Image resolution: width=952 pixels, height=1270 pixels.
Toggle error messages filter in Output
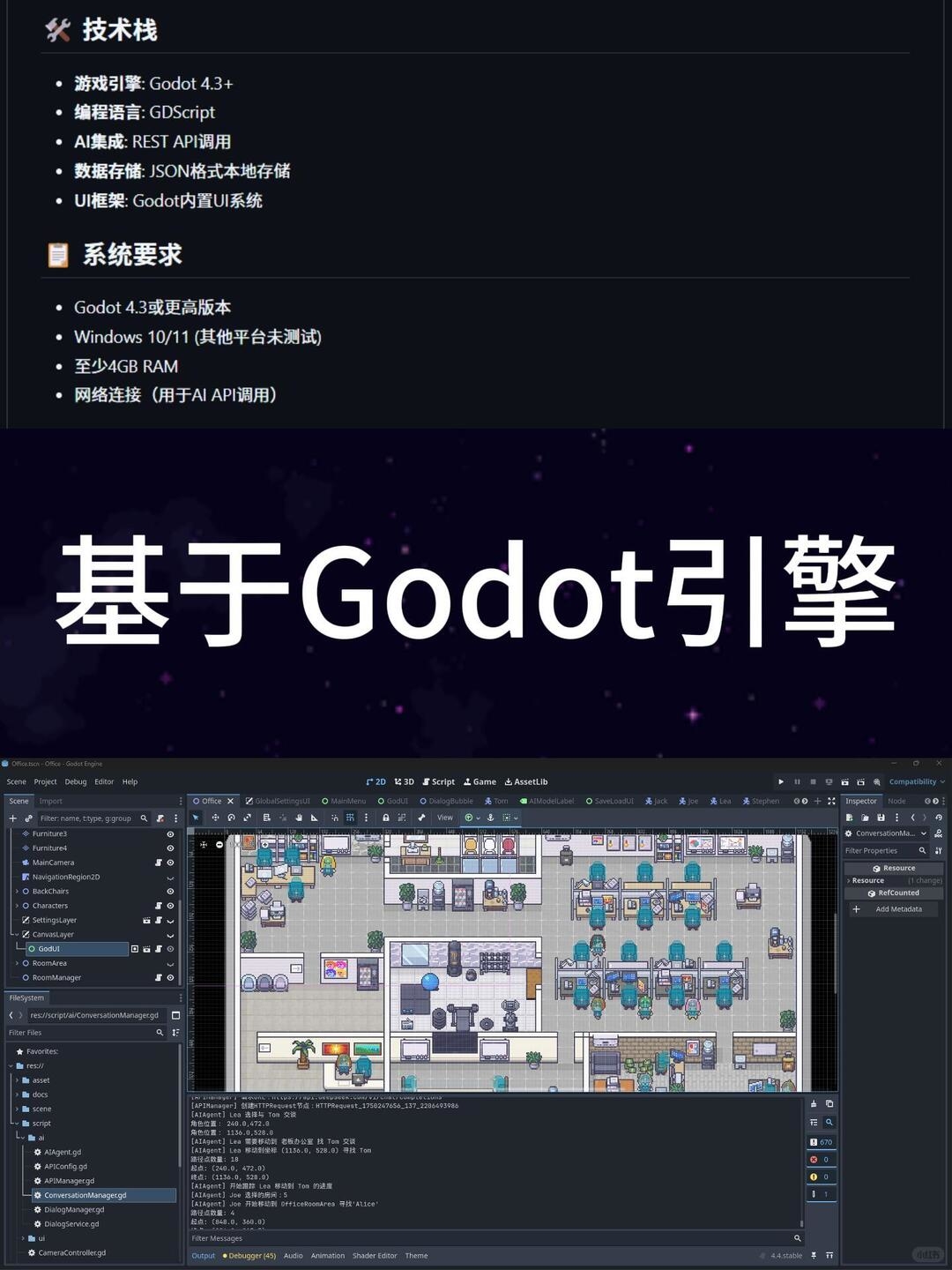pos(821,1159)
